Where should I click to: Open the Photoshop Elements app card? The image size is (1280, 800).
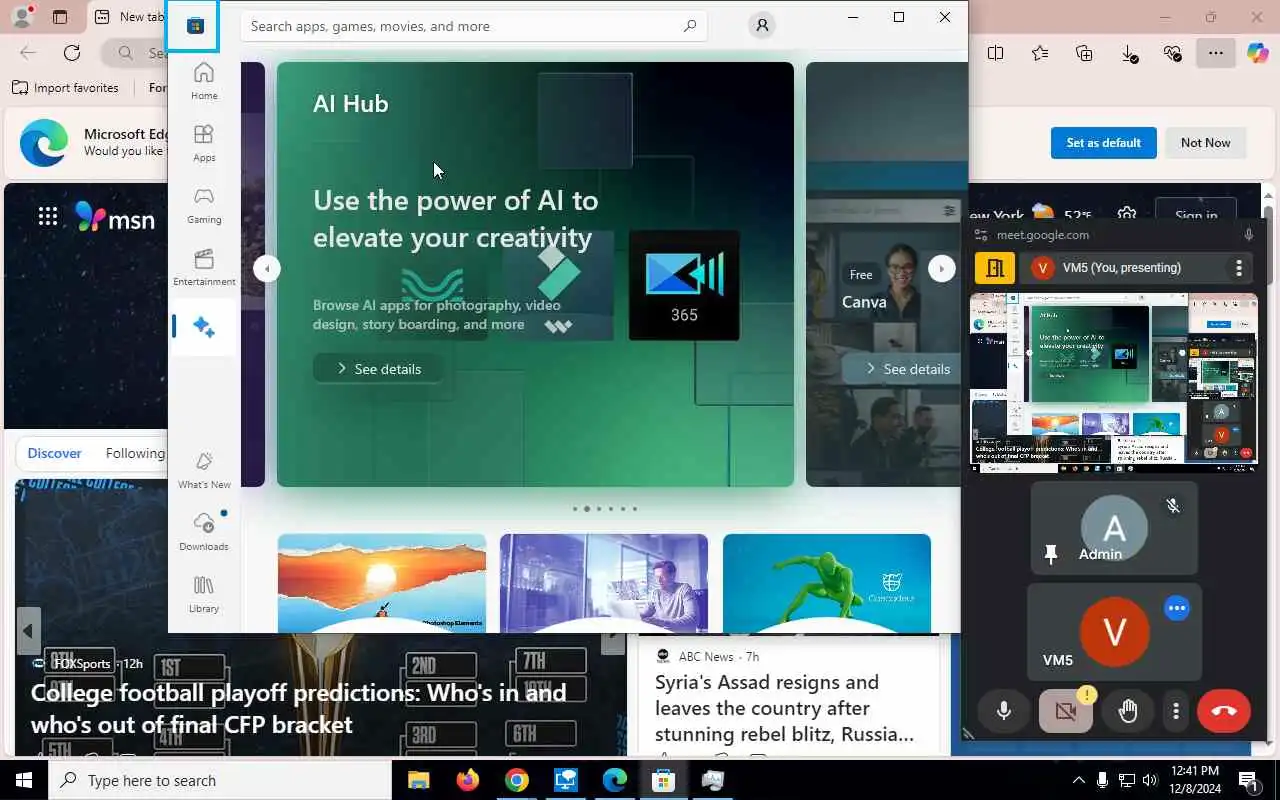[x=382, y=583]
